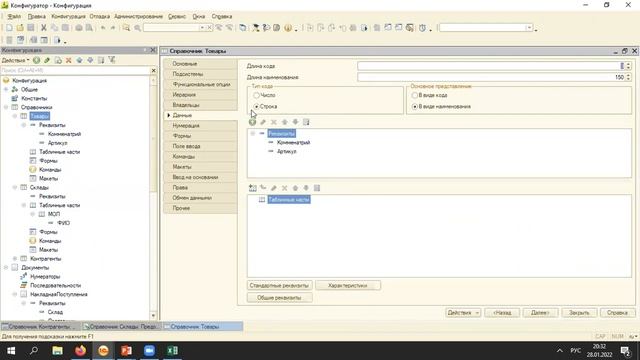Open the Файл menu
This screenshot has width=640, height=360.
click(14, 16)
